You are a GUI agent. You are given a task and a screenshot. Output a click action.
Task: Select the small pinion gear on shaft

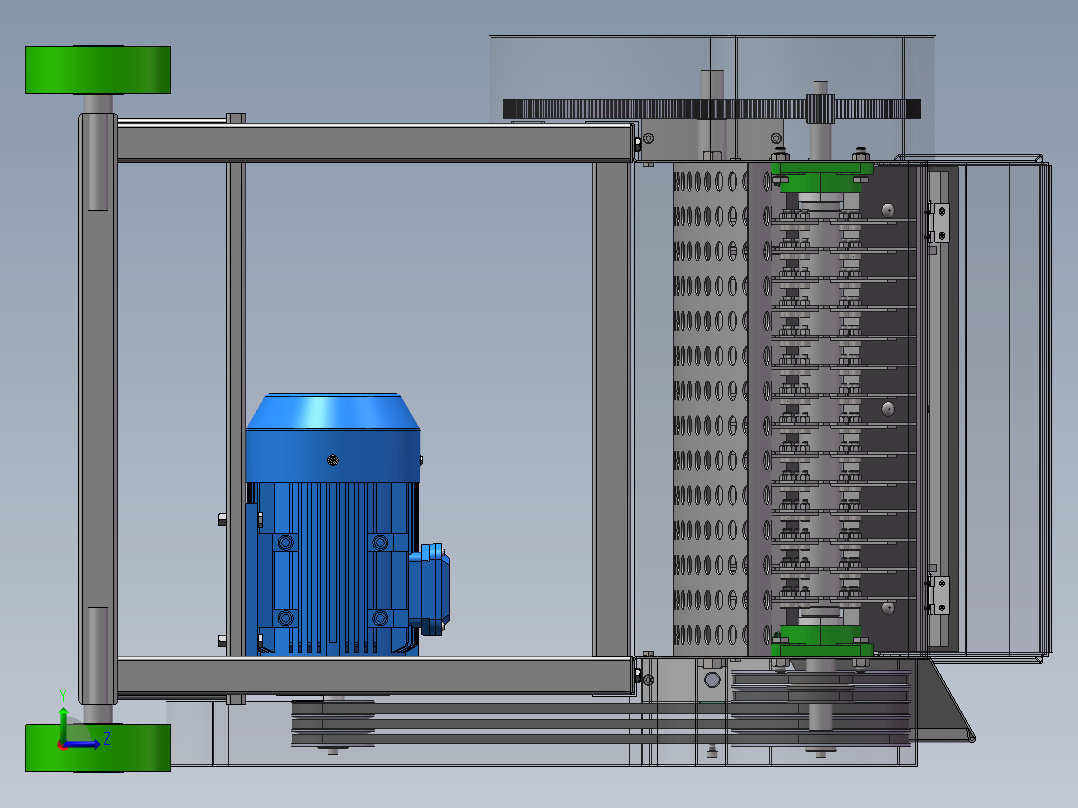pos(820,109)
